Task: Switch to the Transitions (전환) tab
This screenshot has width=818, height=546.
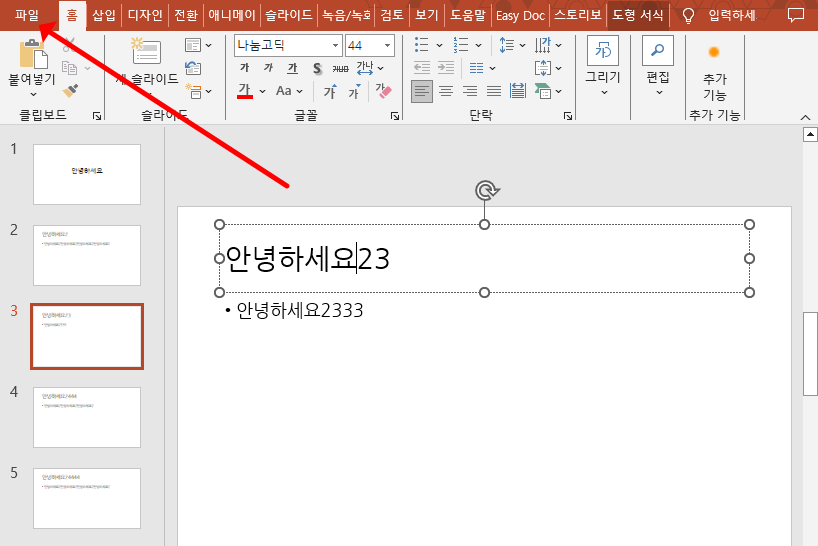Action: point(186,15)
